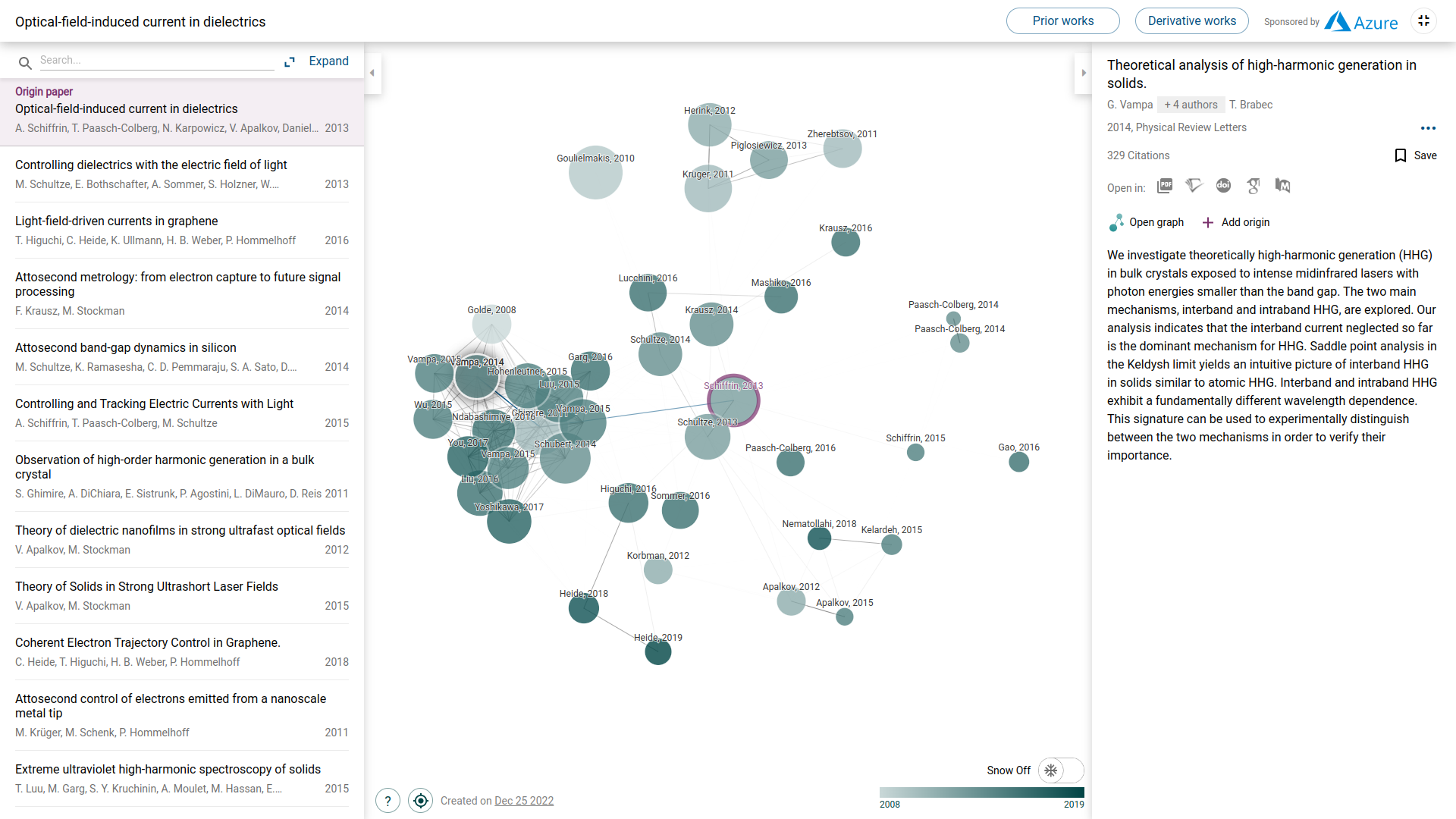Open paper in Google Scholar
The width and height of the screenshot is (1456, 819).
coord(1253,186)
